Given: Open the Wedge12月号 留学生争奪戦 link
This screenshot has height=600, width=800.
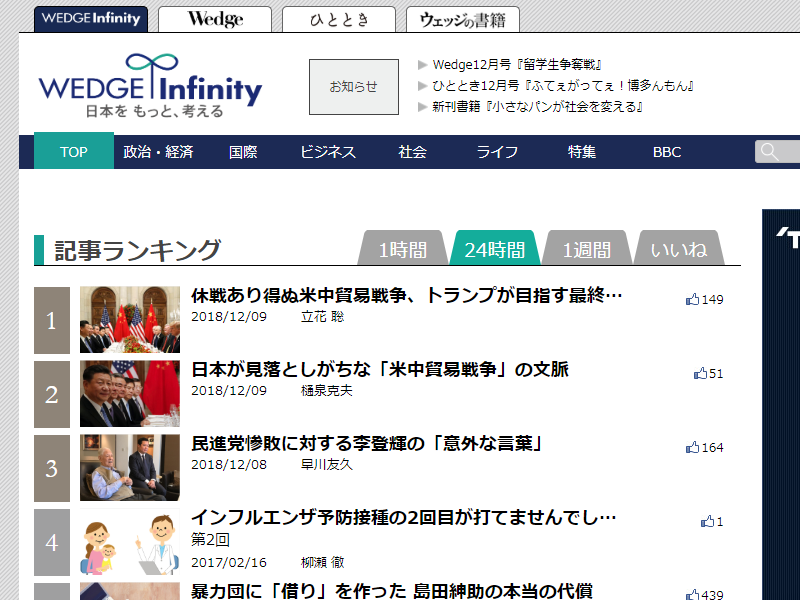Looking at the screenshot, I should pos(516,65).
